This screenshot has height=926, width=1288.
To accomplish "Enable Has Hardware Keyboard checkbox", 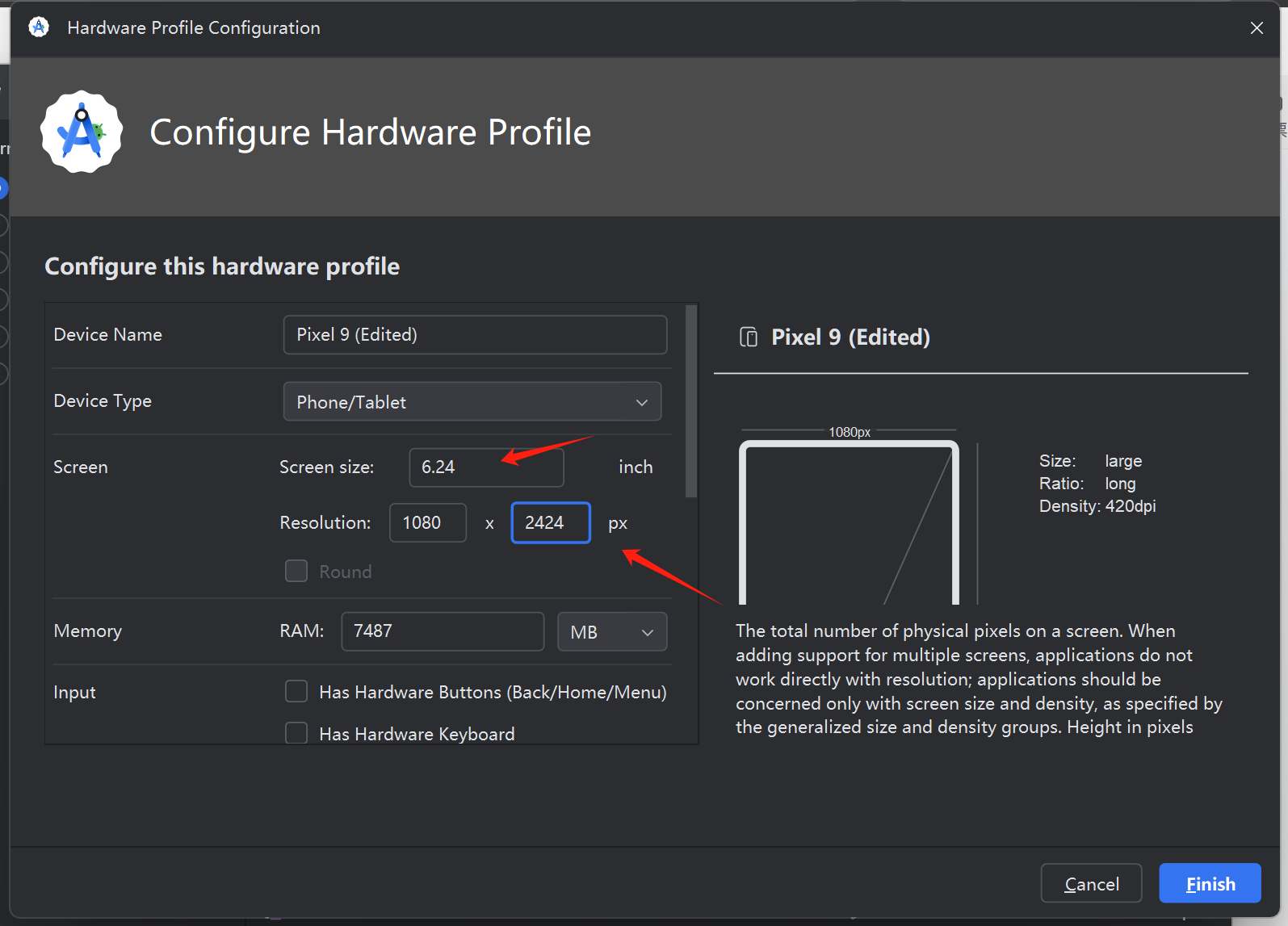I will (296, 733).
